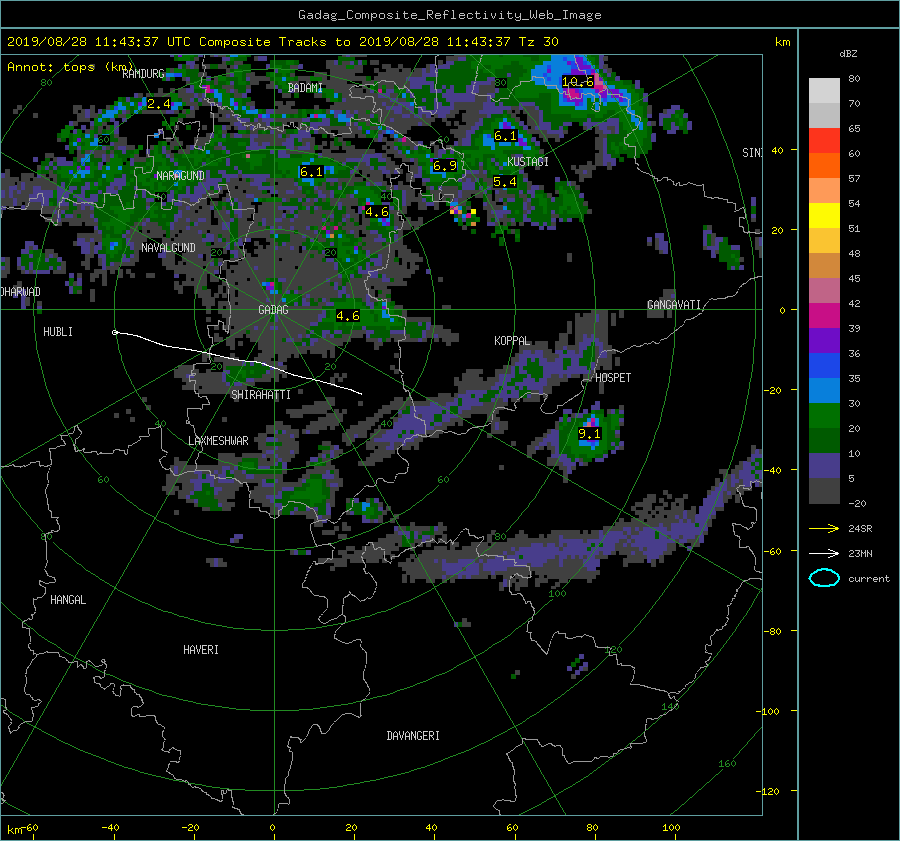Screen dimensions: 900x841
Task: Click the 6.1 storm top near Naragund
Action: coord(312,171)
